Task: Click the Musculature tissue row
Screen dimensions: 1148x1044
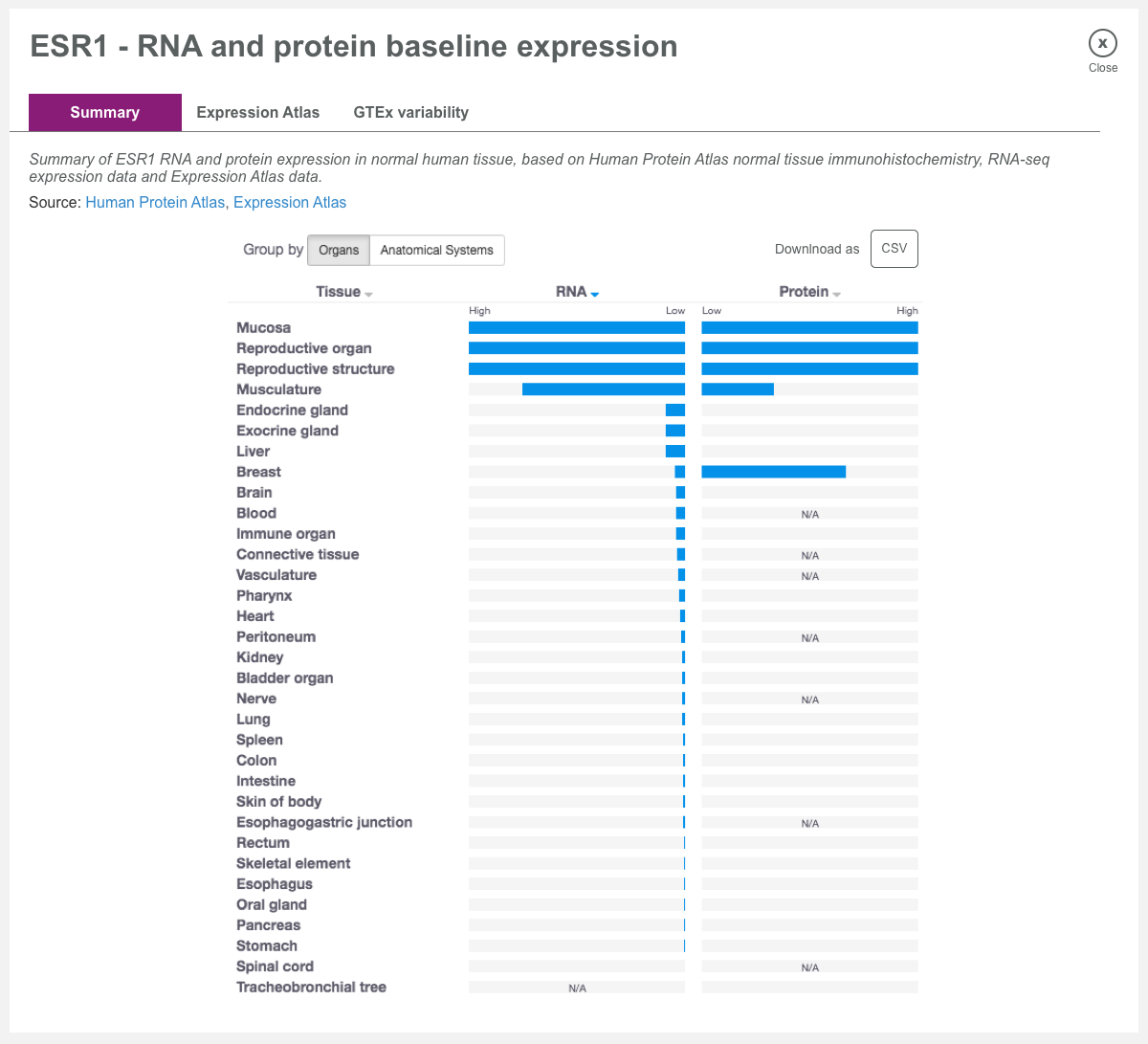Action: click(x=278, y=389)
